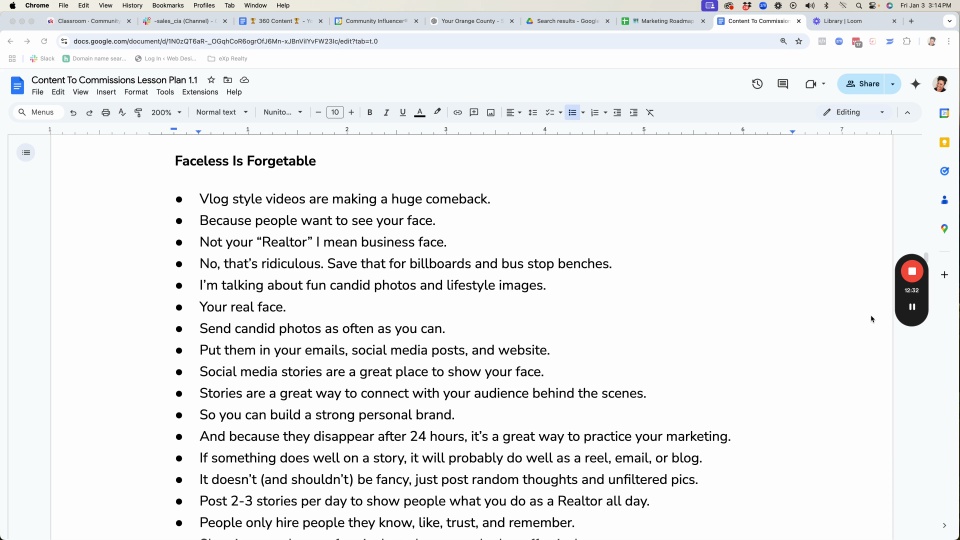This screenshot has width=960, height=540.
Task: Open the Tools menu in Docs
Action: click(165, 92)
